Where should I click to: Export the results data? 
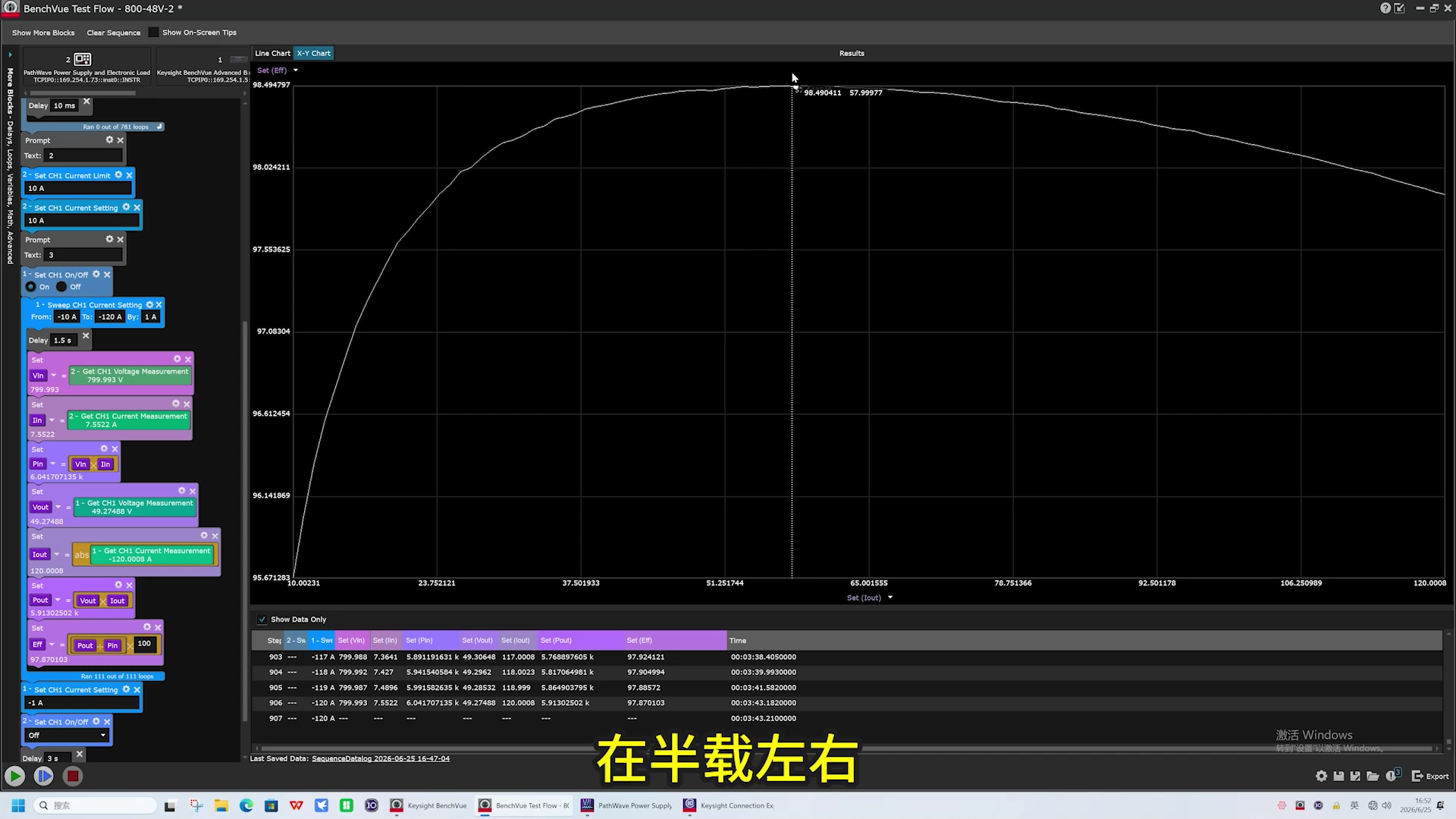[x=1430, y=776]
